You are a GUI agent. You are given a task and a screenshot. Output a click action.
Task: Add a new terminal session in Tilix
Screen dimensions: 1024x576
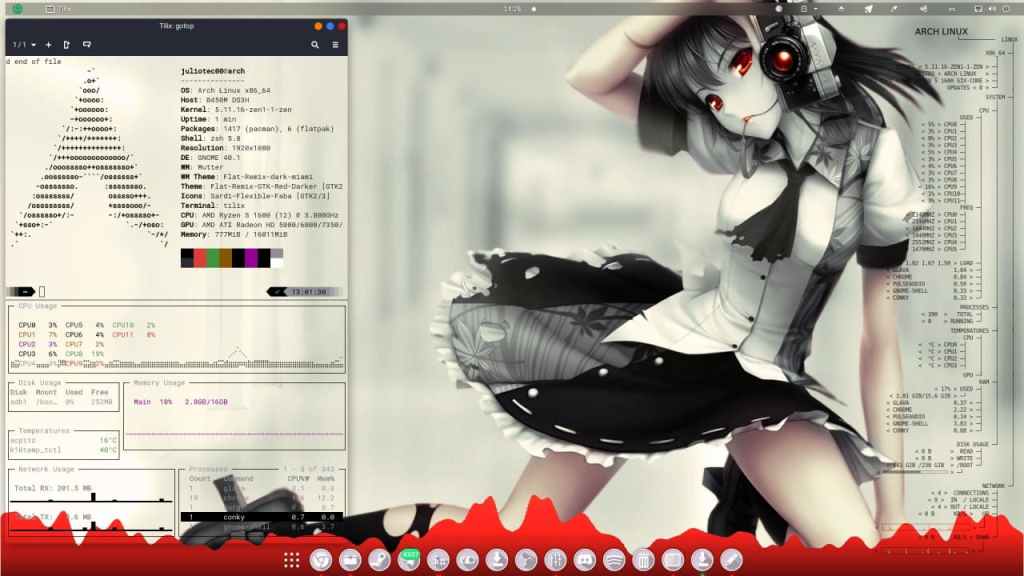(x=48, y=45)
